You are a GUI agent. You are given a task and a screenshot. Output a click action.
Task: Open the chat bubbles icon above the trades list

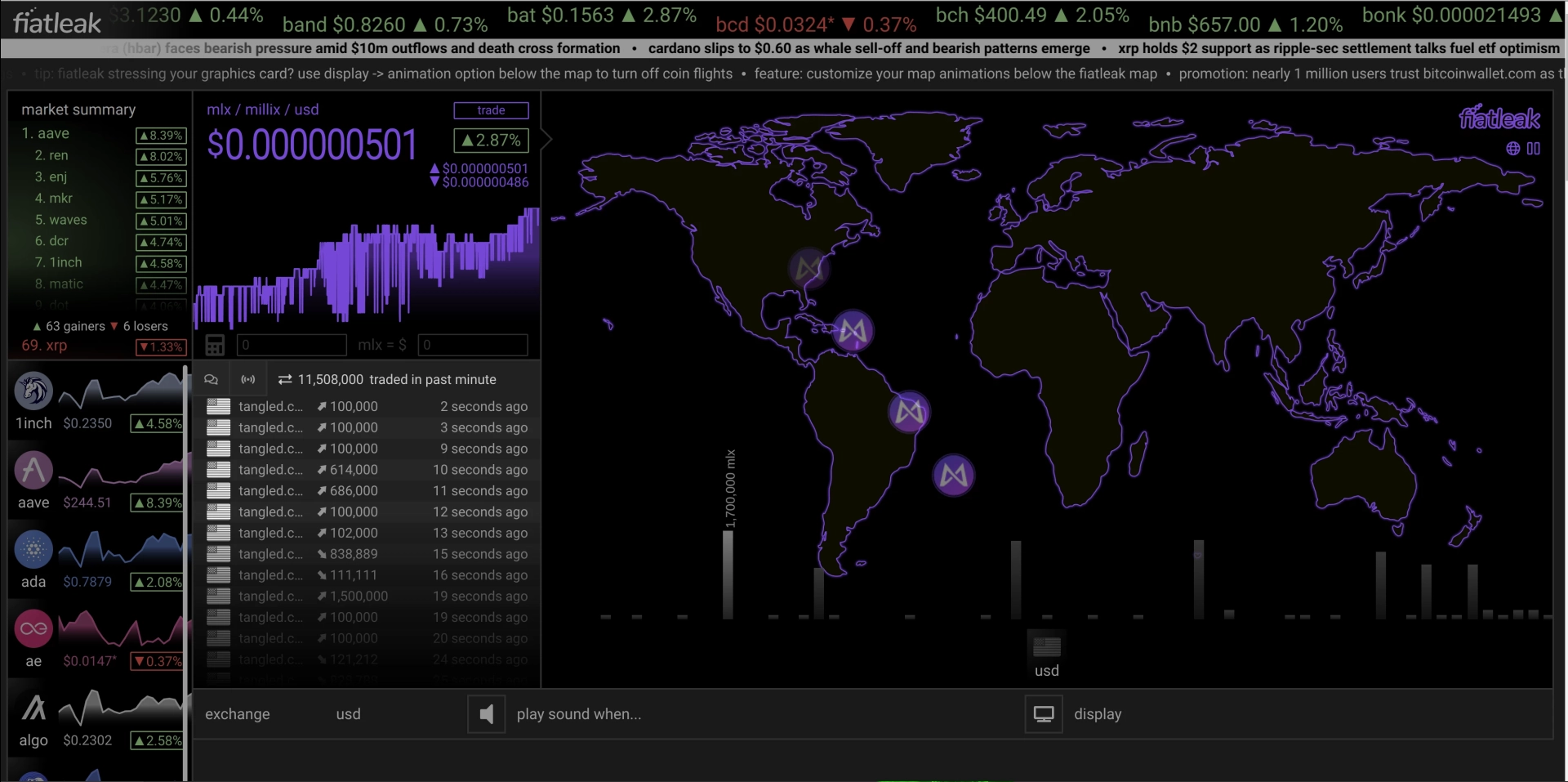211,379
